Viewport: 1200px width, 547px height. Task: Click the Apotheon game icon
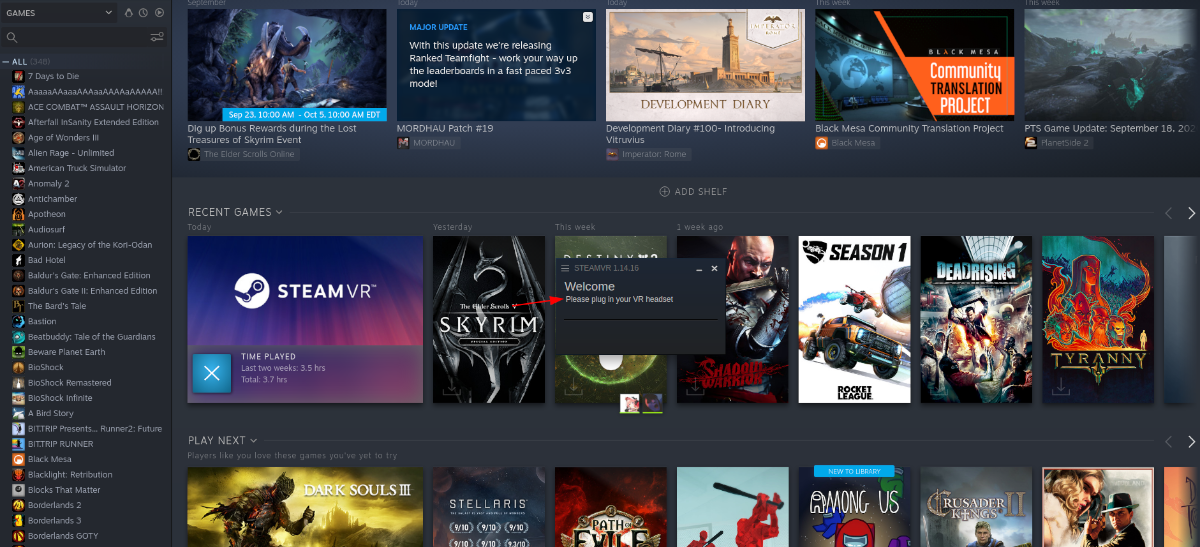18,214
